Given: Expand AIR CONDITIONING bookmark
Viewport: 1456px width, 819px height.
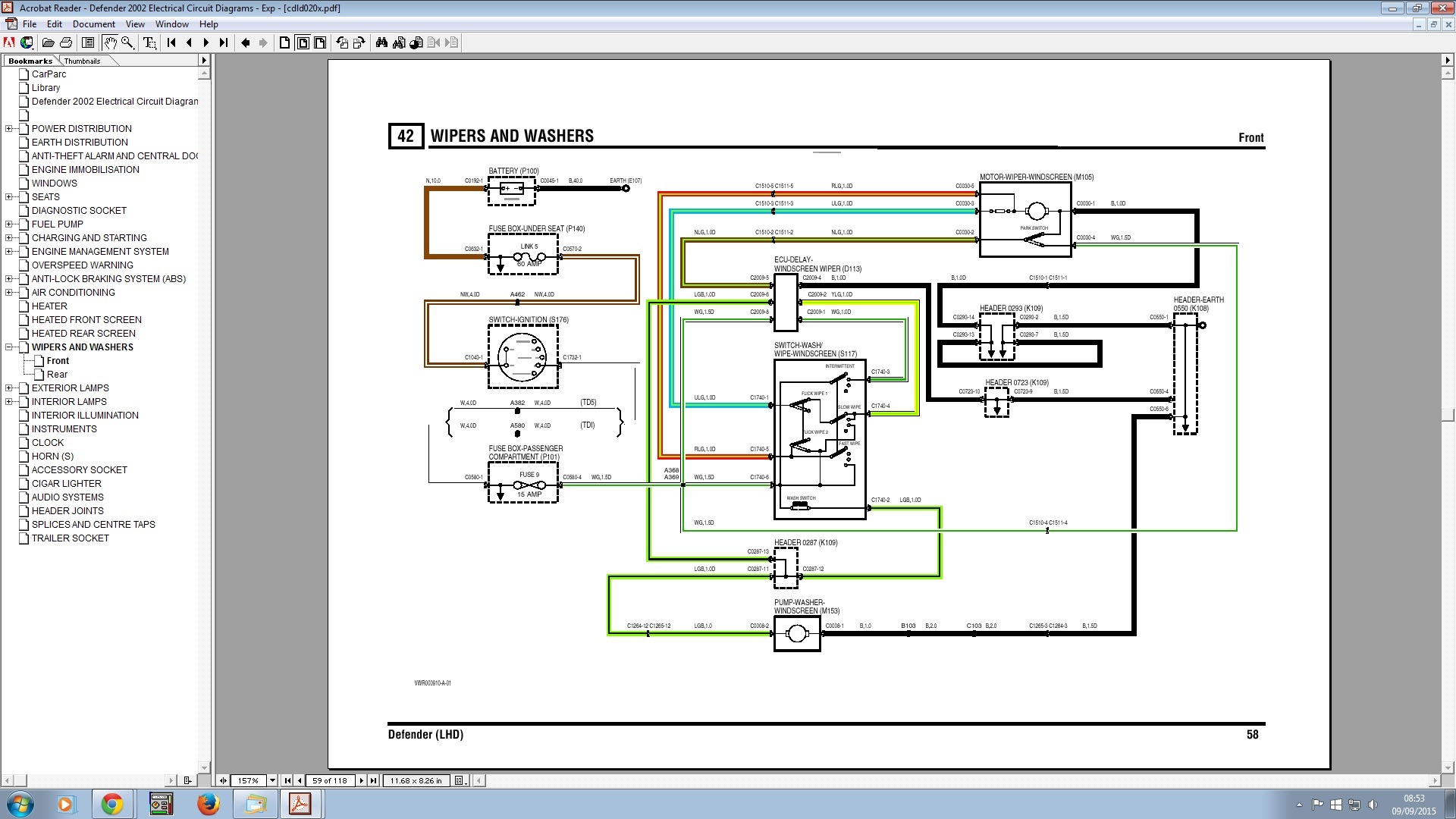Looking at the screenshot, I should coord(9,293).
